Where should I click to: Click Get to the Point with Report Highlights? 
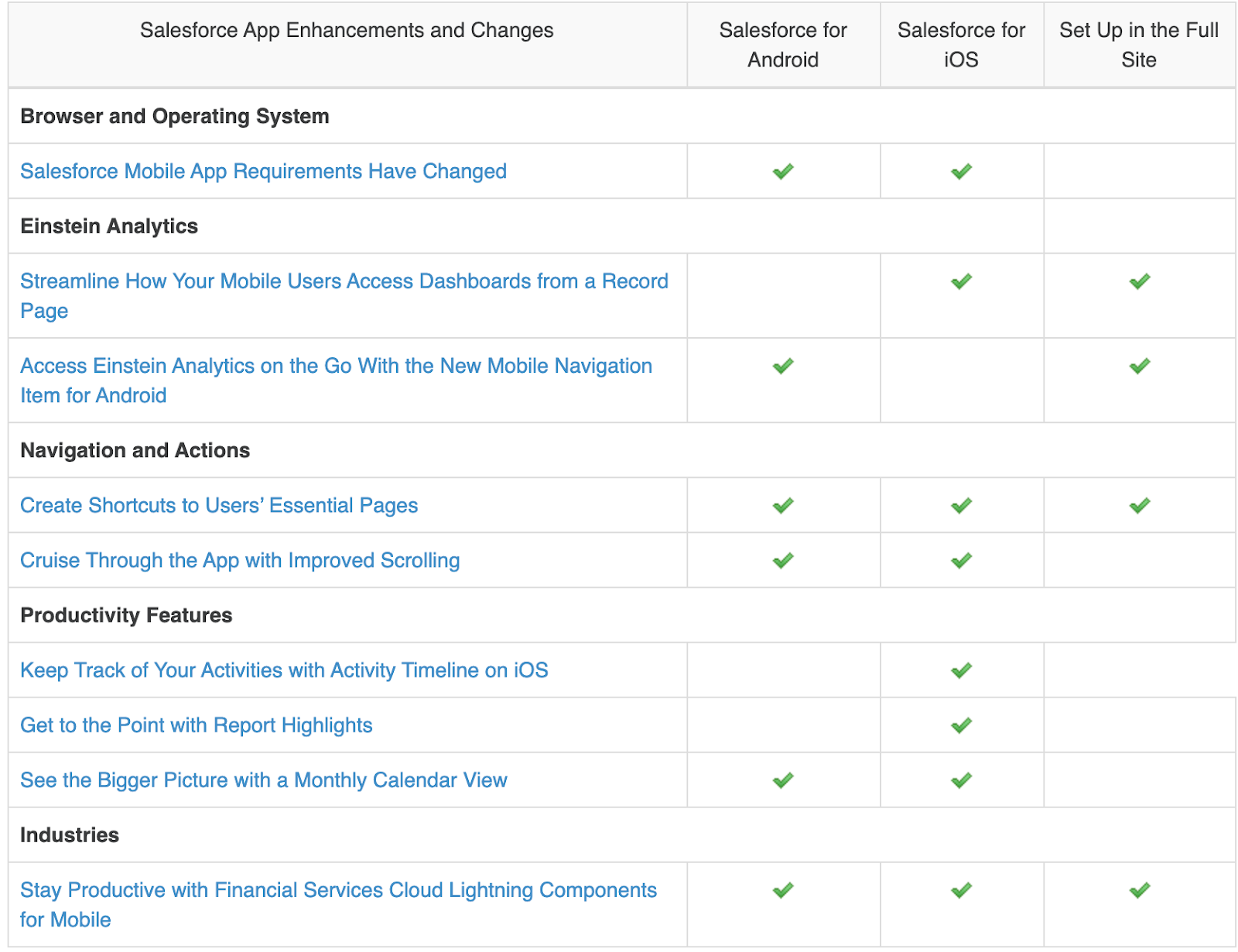[197, 725]
